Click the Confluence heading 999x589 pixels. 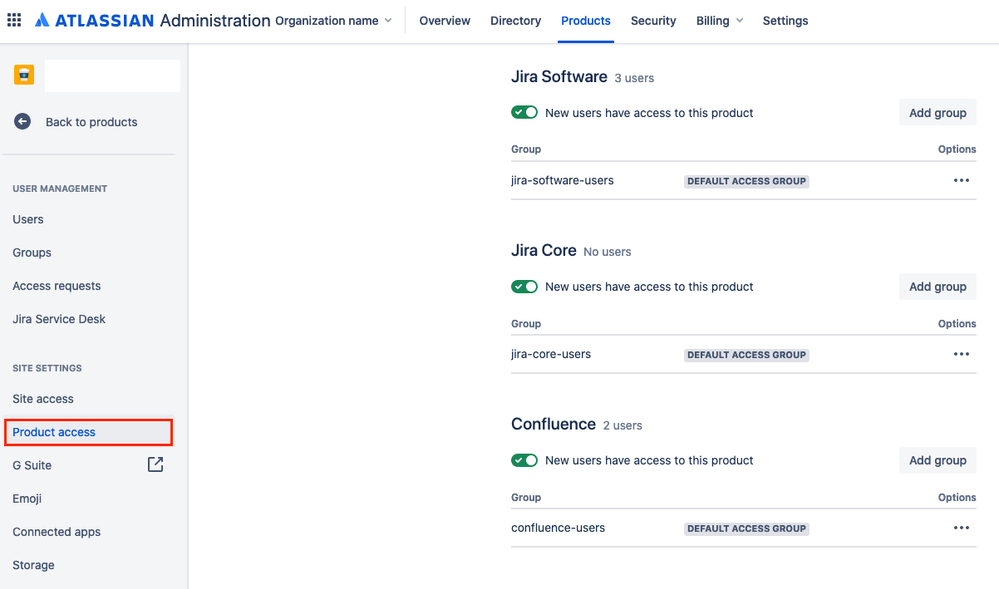pos(554,424)
